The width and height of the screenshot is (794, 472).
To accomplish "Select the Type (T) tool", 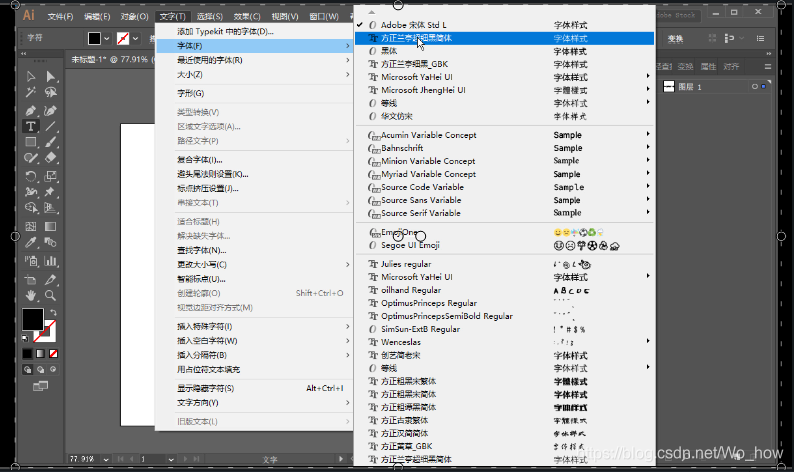I will coord(31,126).
